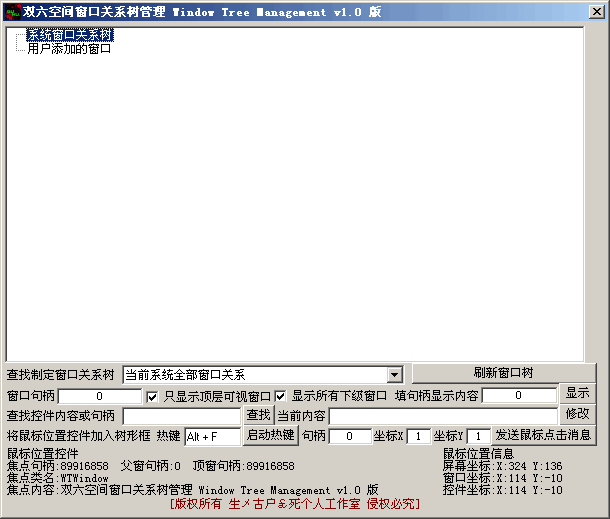
Task: Click the 父窗句柄:0 text
Action: coord(151,466)
